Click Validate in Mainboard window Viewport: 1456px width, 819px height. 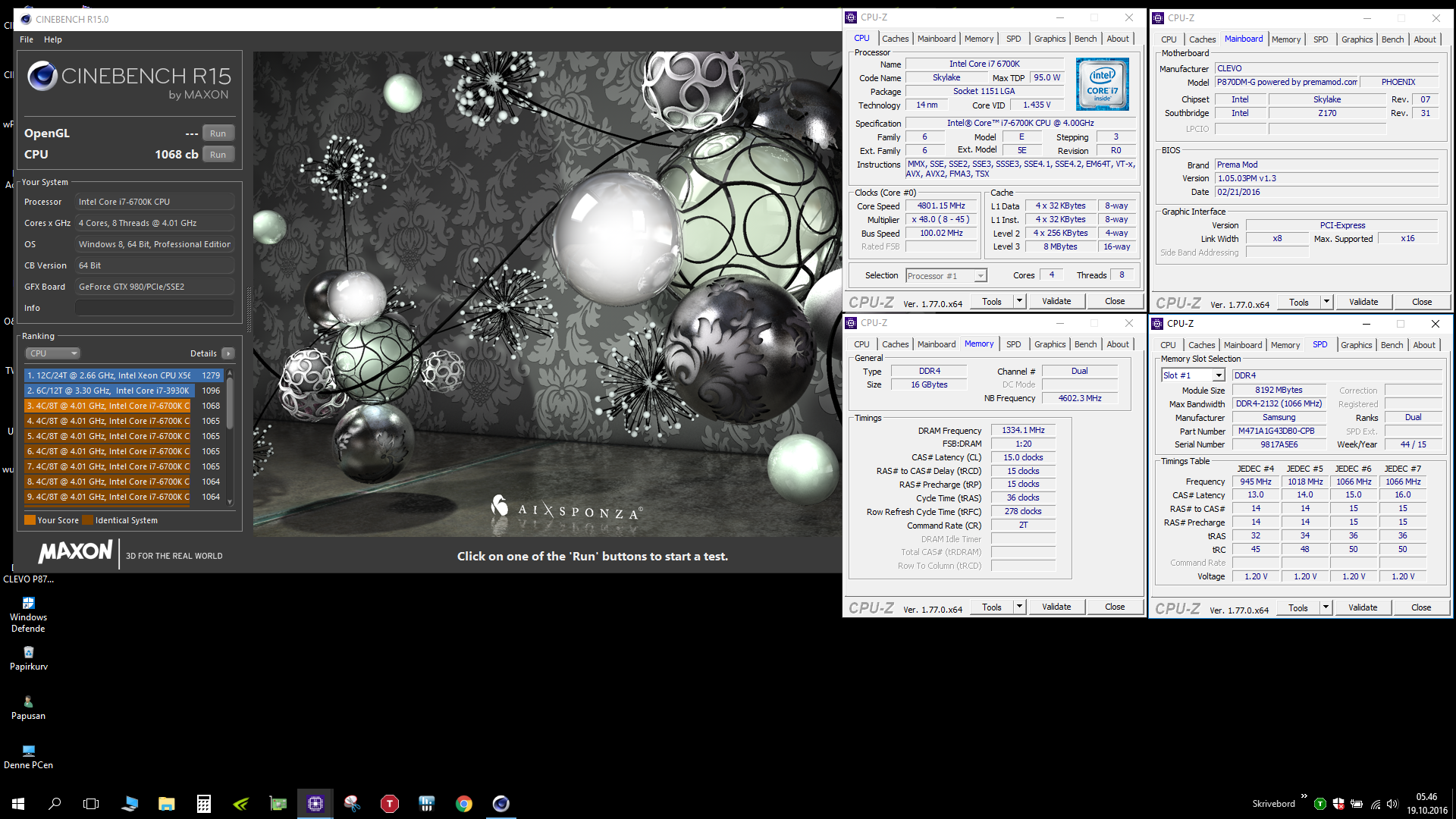click(x=1363, y=302)
